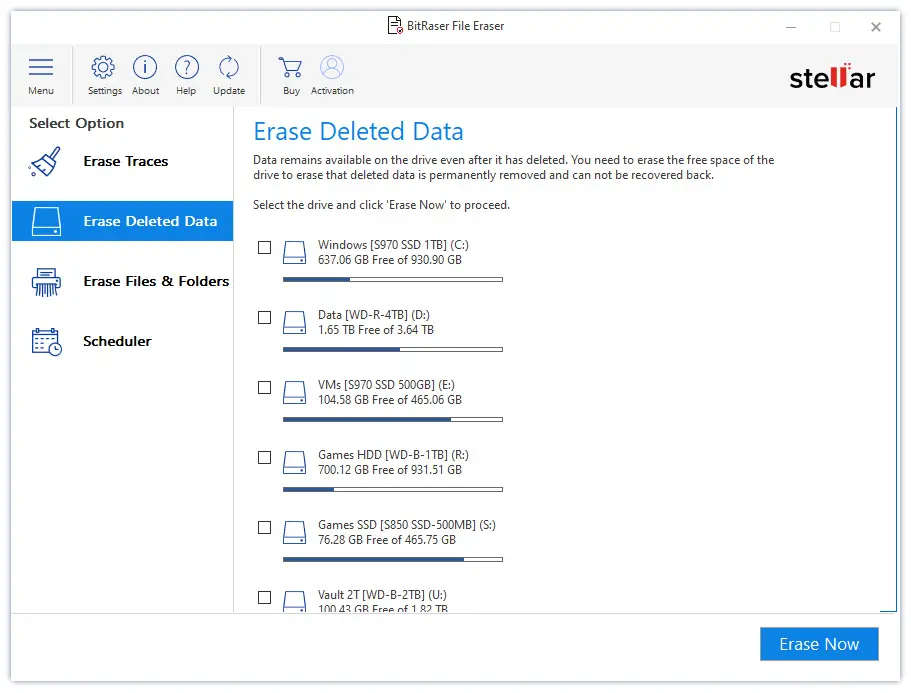Click the 'Select Option' sidebar heading
Image resolution: width=911 pixels, height=693 pixels.
[77, 123]
